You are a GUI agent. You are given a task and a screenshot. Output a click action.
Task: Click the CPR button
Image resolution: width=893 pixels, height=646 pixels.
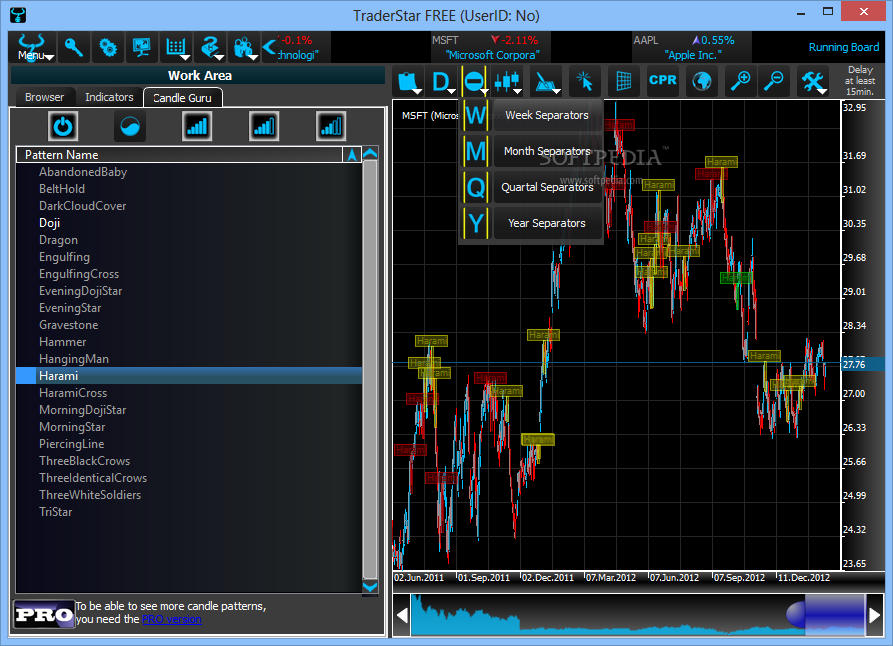click(663, 80)
